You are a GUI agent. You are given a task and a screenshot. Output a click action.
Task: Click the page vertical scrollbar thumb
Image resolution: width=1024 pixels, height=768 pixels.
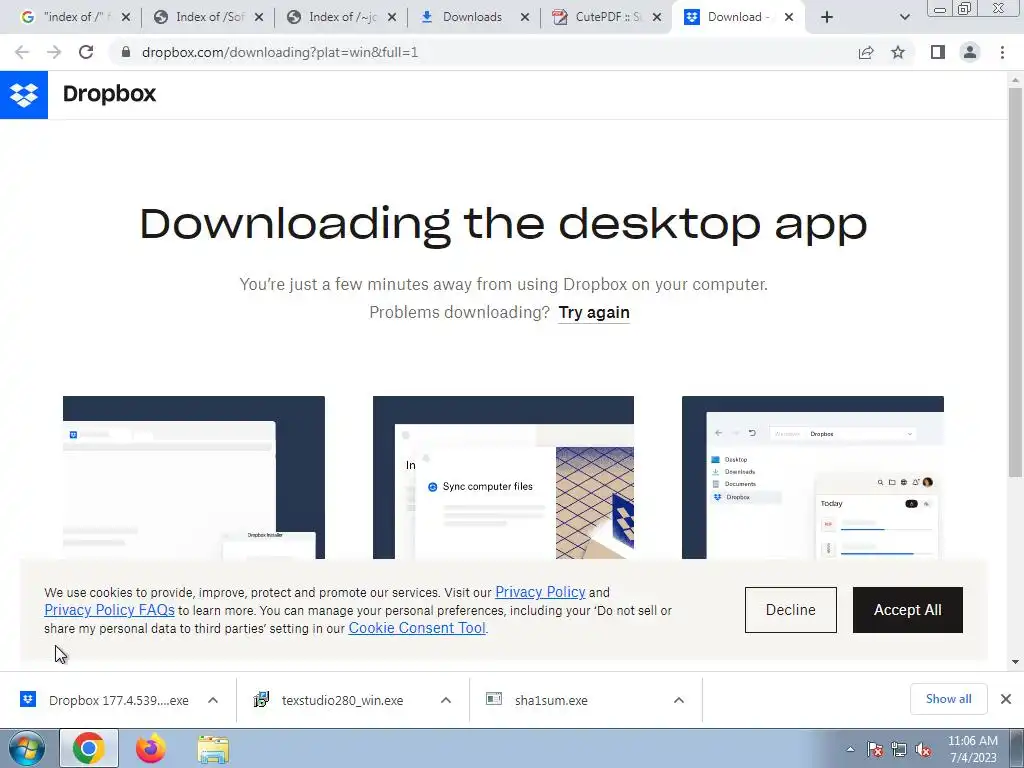pyautogui.click(x=1015, y=281)
